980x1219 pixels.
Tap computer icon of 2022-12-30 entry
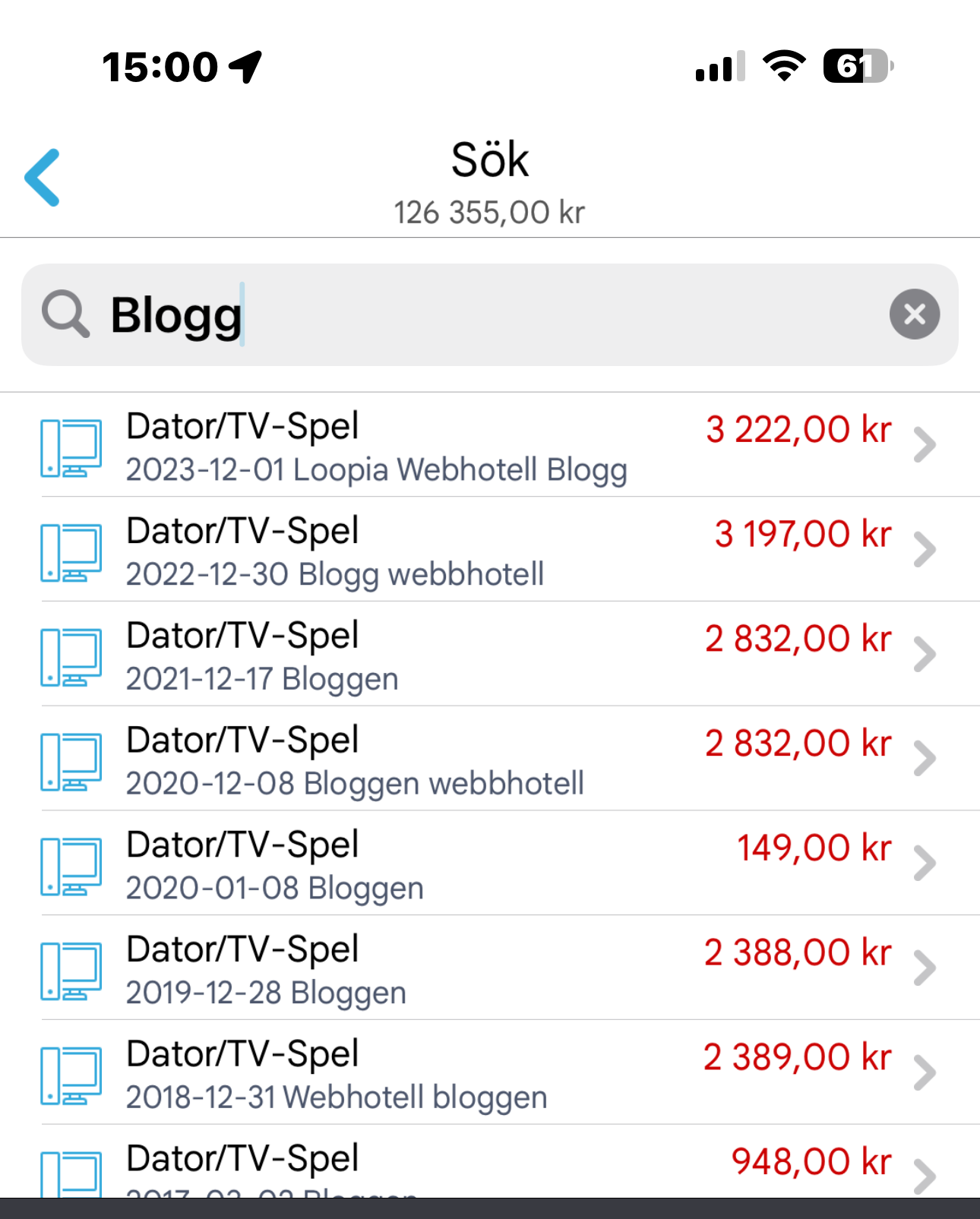click(x=71, y=552)
